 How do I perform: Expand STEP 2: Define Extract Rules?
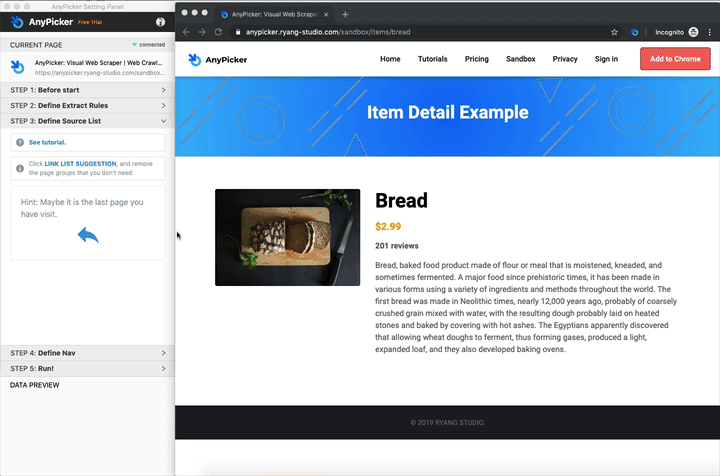pyautogui.click(x=88, y=106)
